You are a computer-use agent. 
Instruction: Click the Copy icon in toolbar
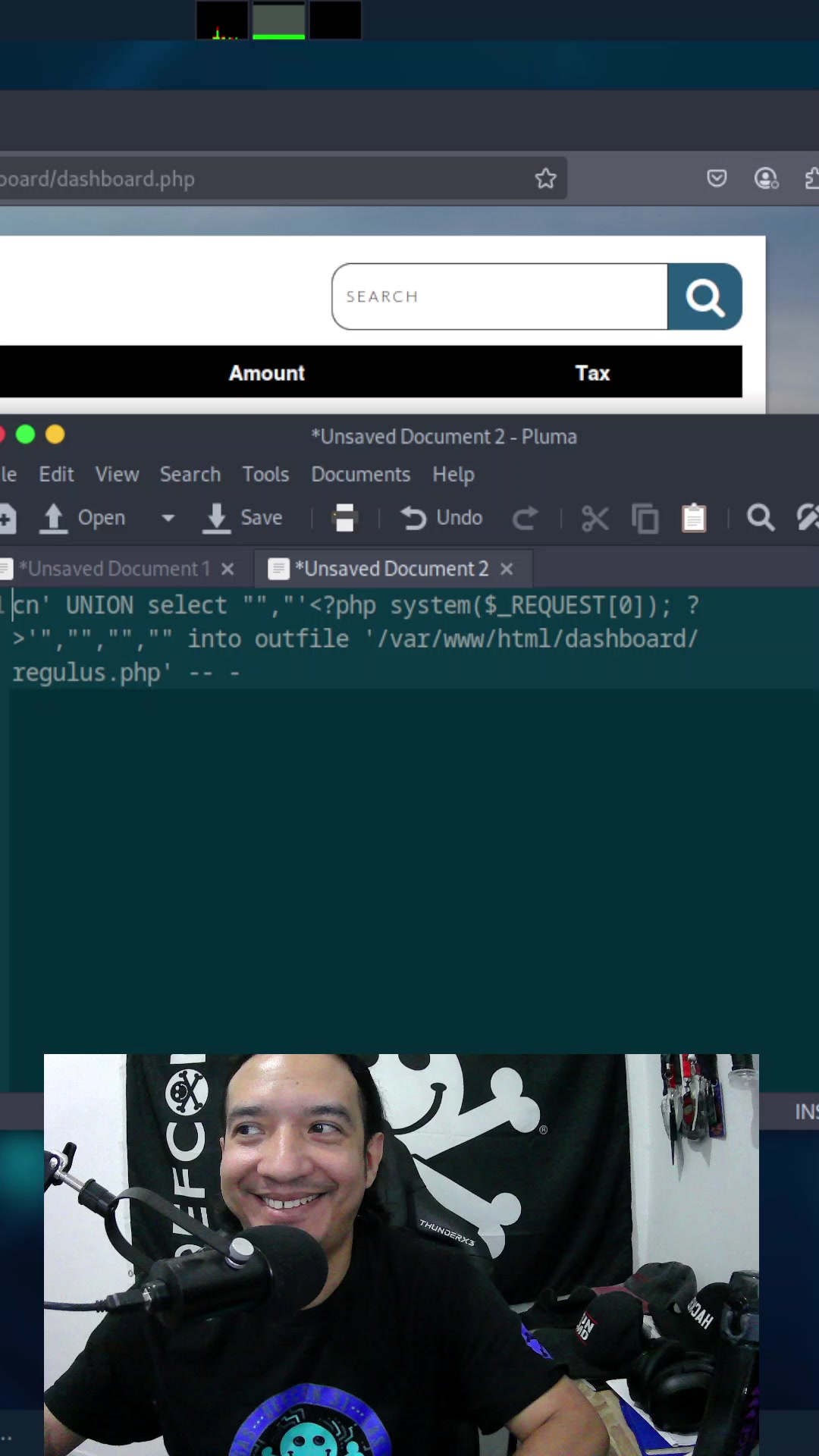pos(645,519)
